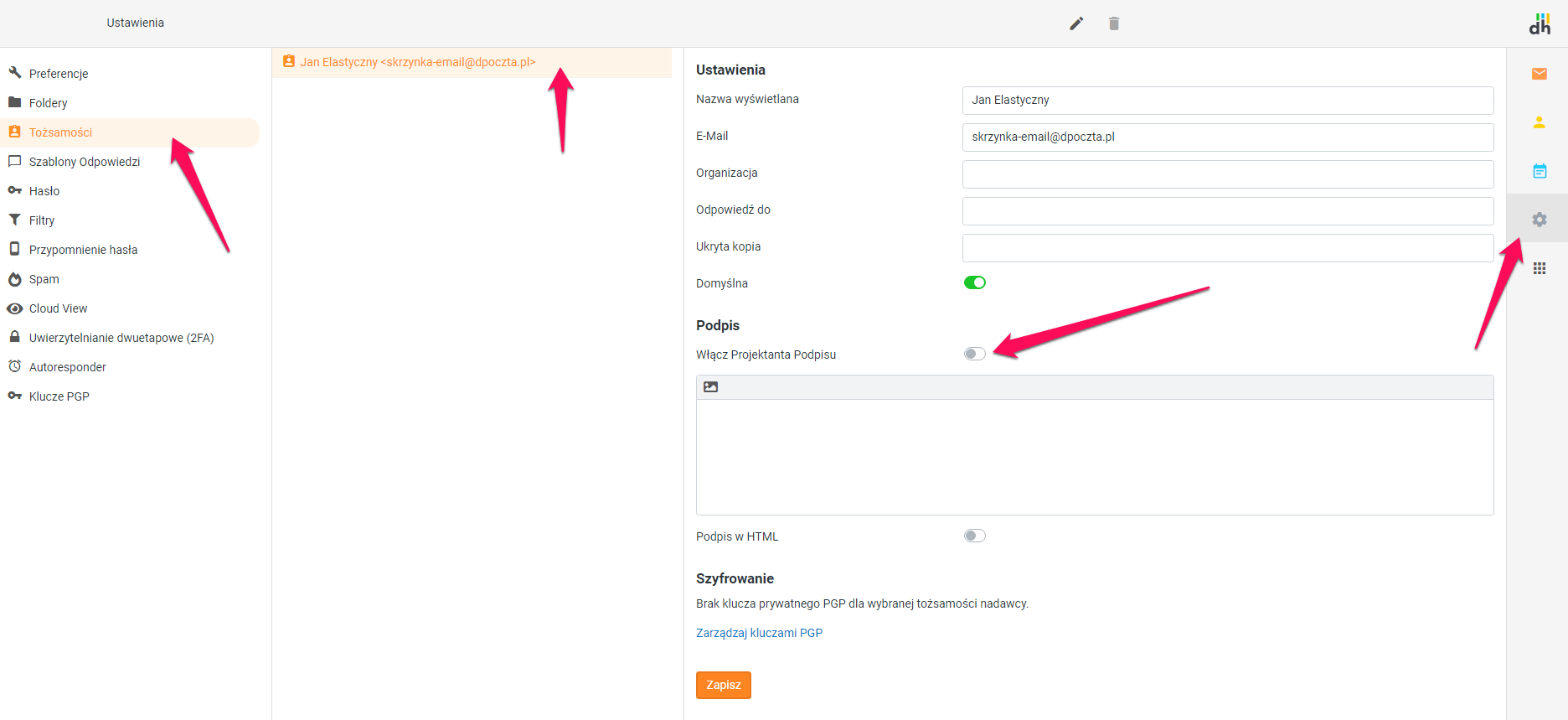Click the Odpowiedź do input field
This screenshot has height=720, width=1568.
(1228, 210)
